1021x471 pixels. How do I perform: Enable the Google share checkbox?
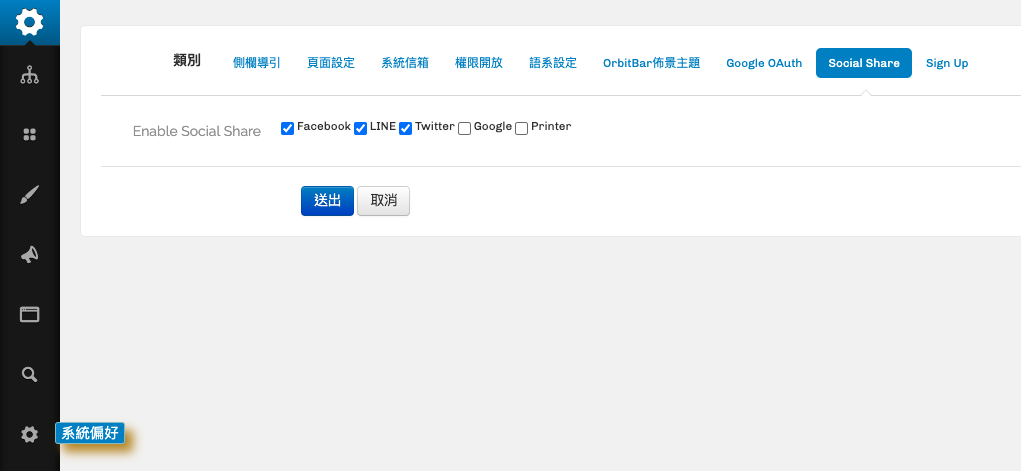pyautogui.click(x=465, y=128)
